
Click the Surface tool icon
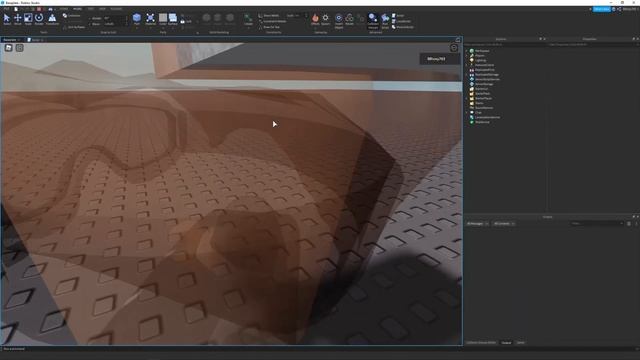[x=173, y=19]
